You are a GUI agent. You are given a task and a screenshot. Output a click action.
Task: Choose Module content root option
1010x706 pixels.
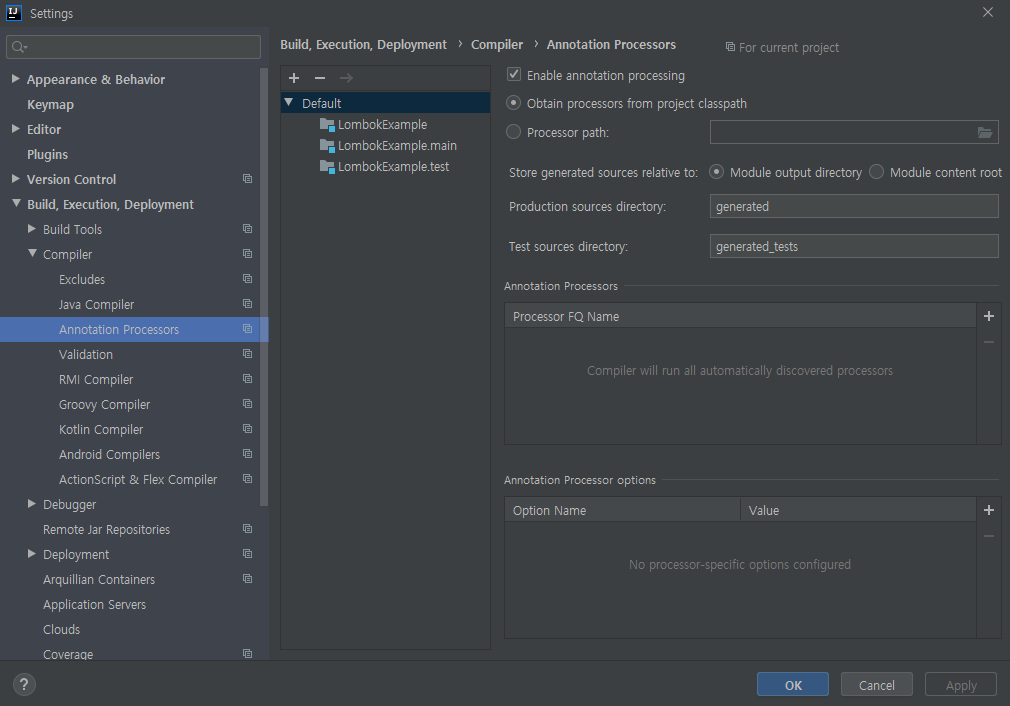click(x=877, y=172)
